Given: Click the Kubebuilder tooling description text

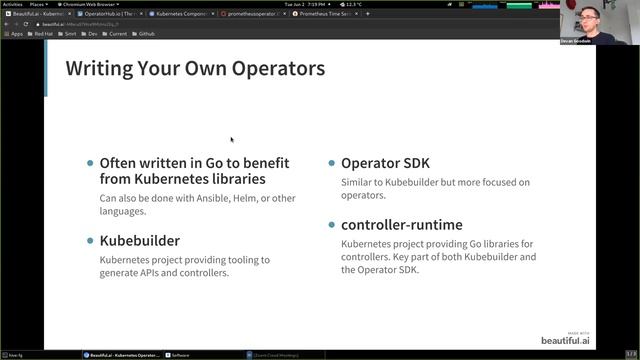Looking at the screenshot, I should pos(184,266).
